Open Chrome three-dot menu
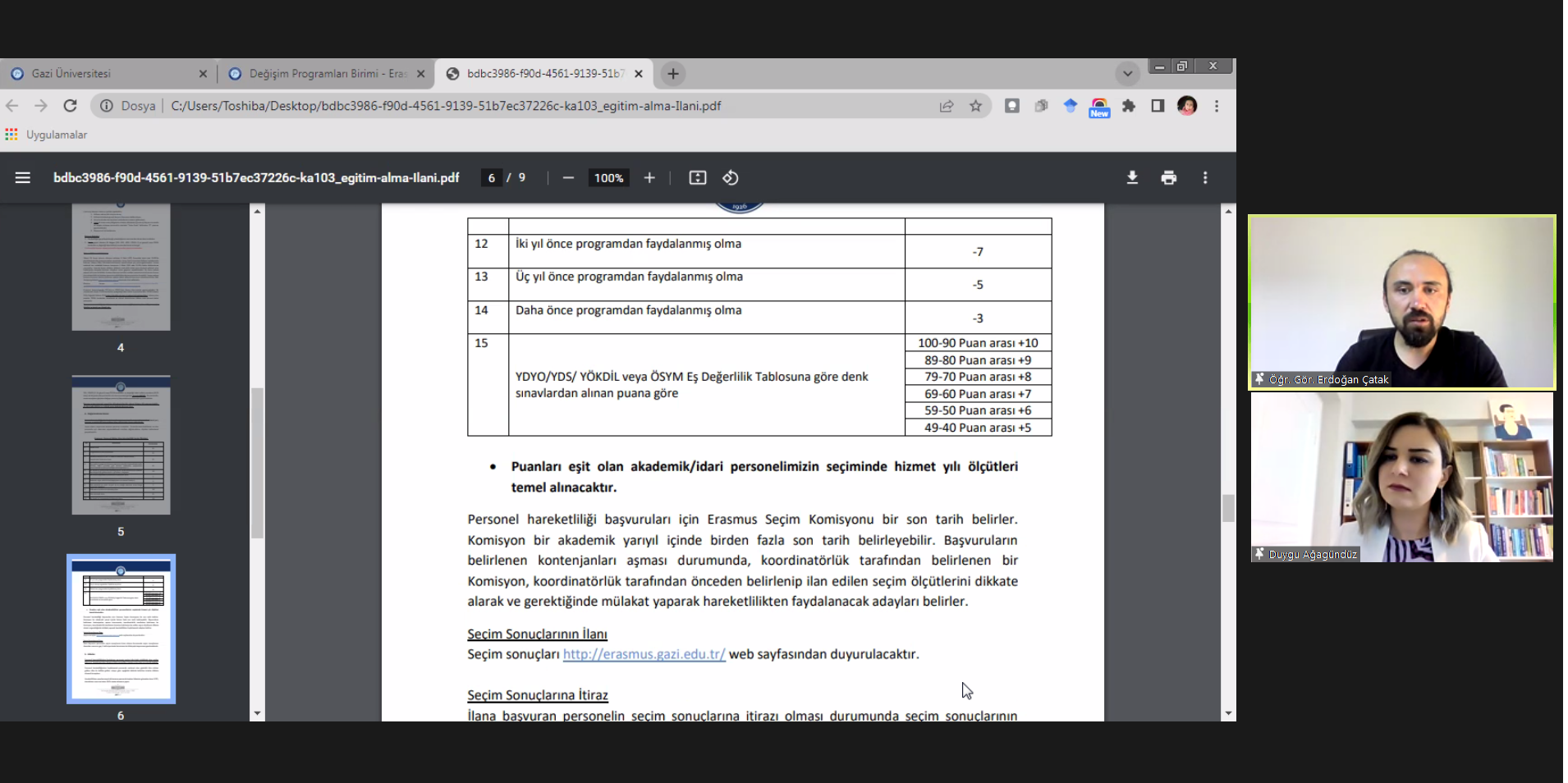The width and height of the screenshot is (1568, 783). [x=1217, y=106]
